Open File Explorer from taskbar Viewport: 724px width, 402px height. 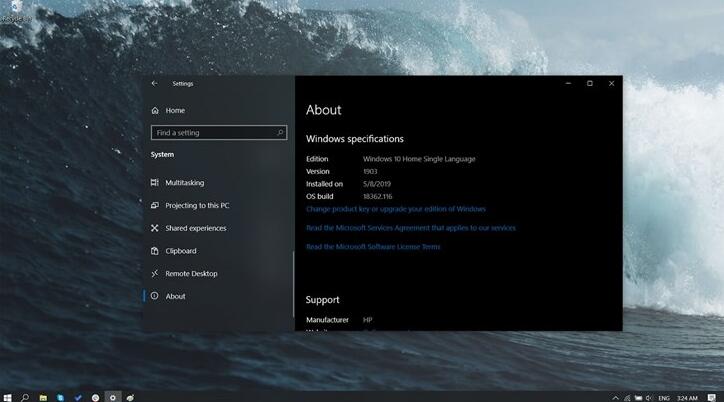pos(43,397)
